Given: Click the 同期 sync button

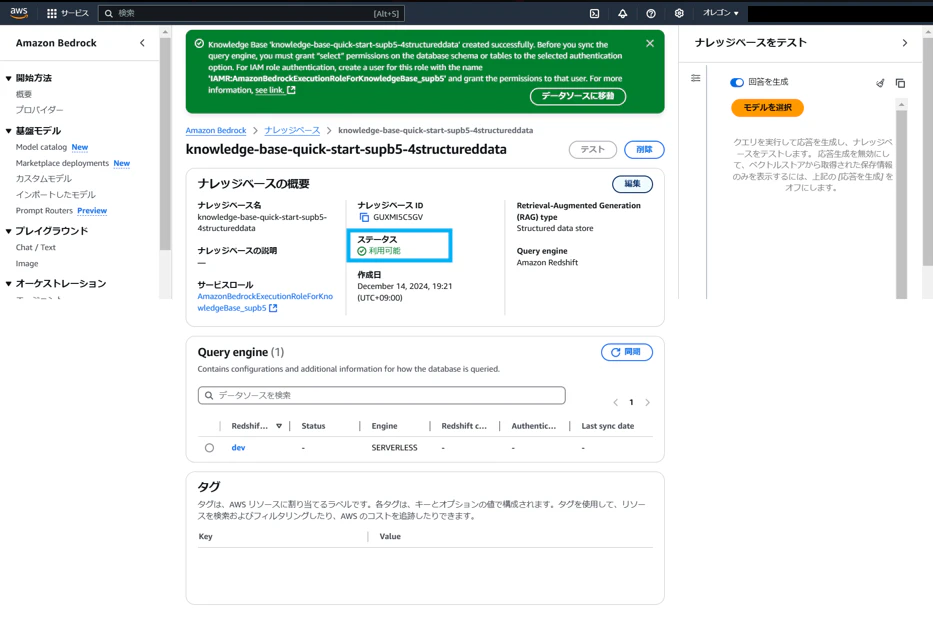Looking at the screenshot, I should 627,352.
